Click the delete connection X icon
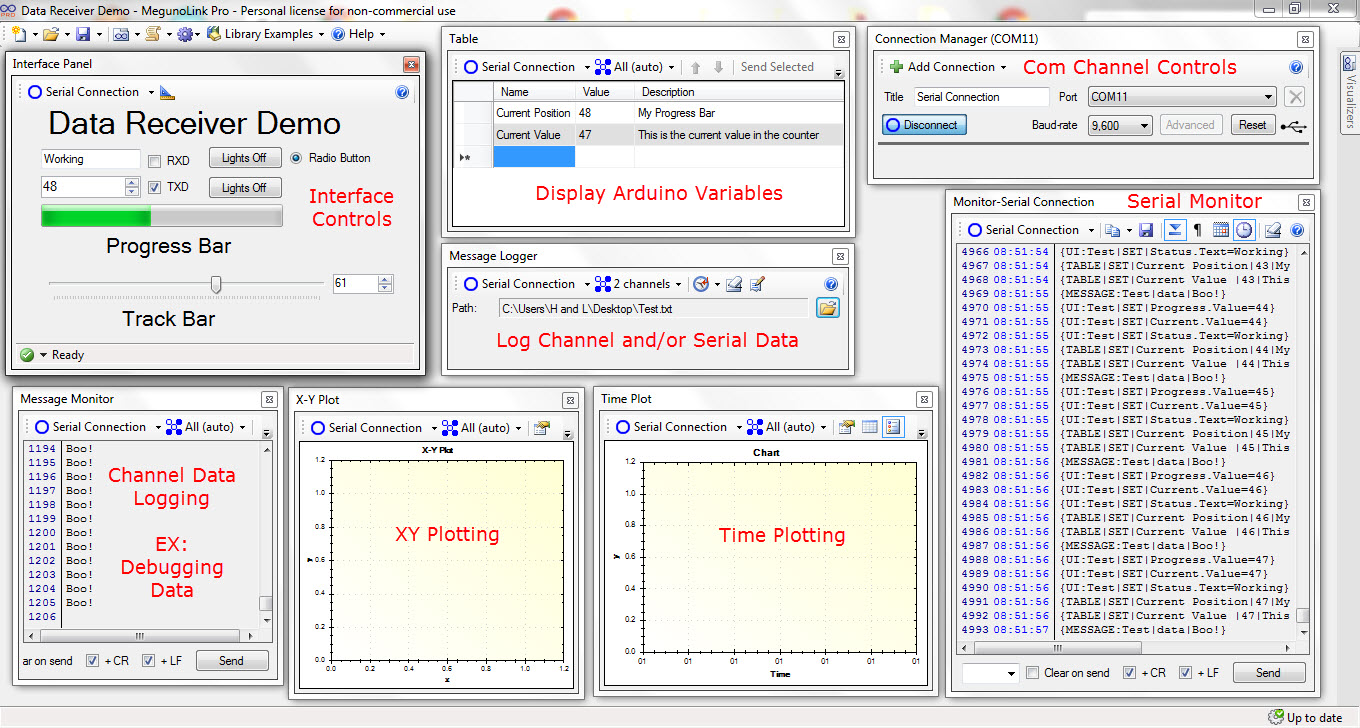 tap(1295, 97)
